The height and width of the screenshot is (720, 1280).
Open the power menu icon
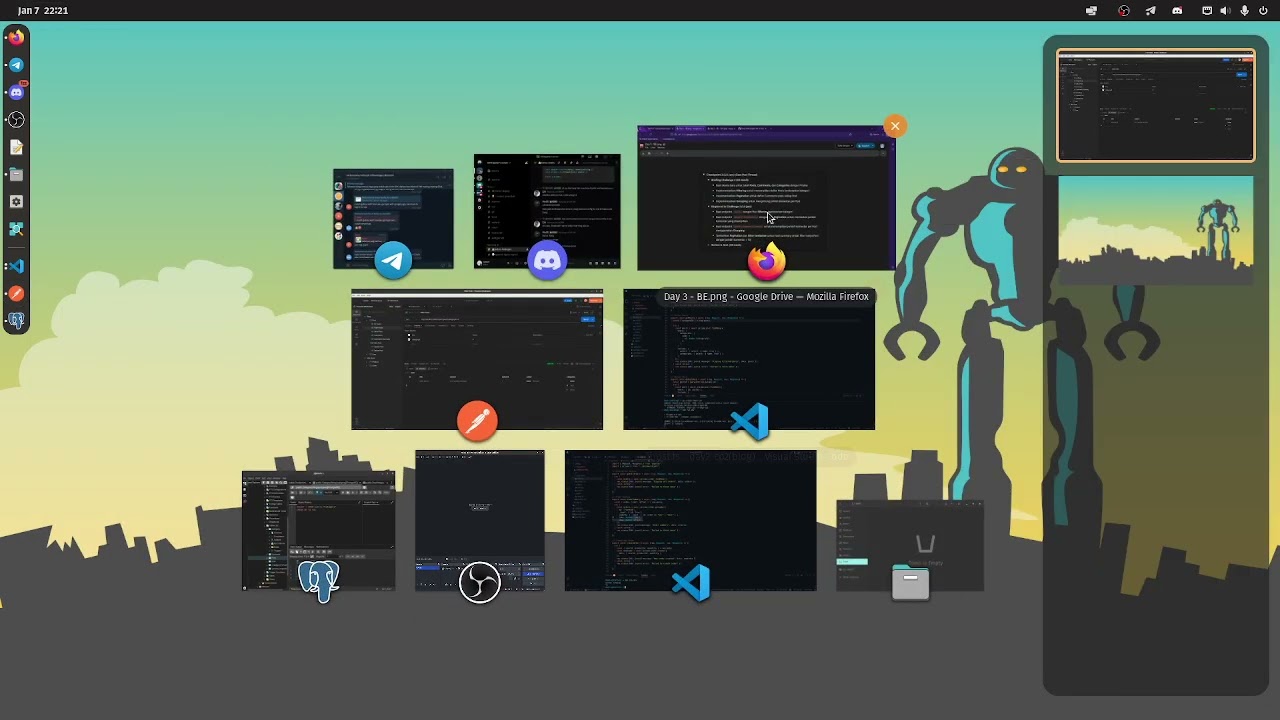(x=1263, y=10)
